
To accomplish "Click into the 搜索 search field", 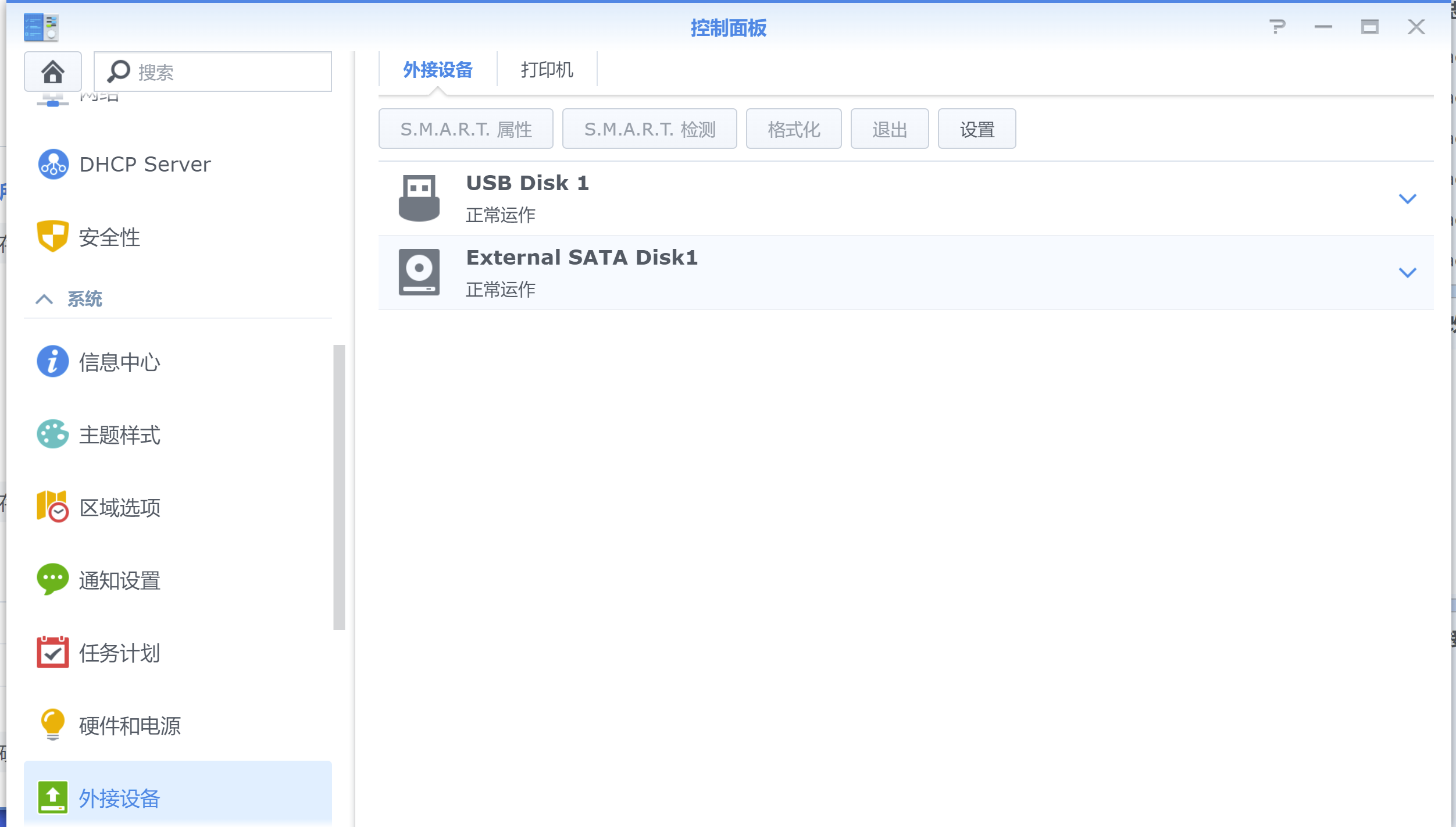I will [x=213, y=72].
